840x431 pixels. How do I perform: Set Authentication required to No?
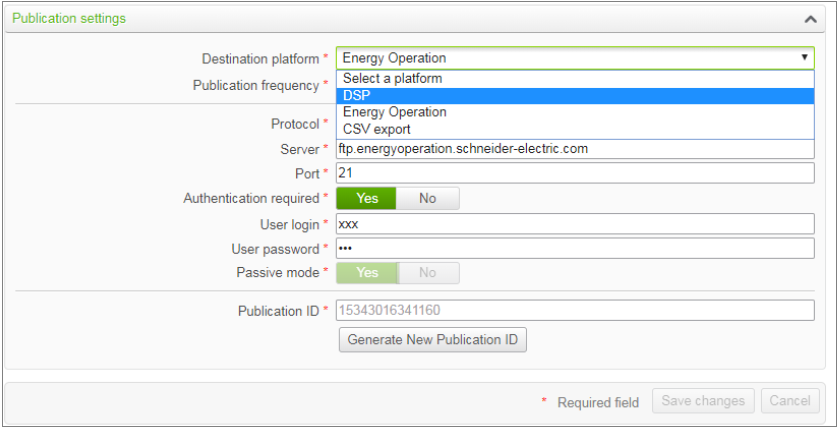tap(428, 198)
